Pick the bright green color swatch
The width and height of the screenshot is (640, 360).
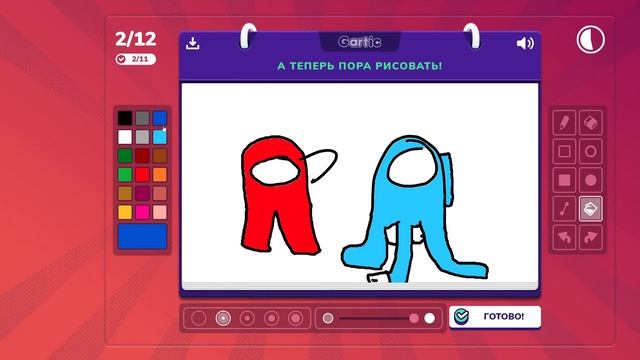(125, 174)
